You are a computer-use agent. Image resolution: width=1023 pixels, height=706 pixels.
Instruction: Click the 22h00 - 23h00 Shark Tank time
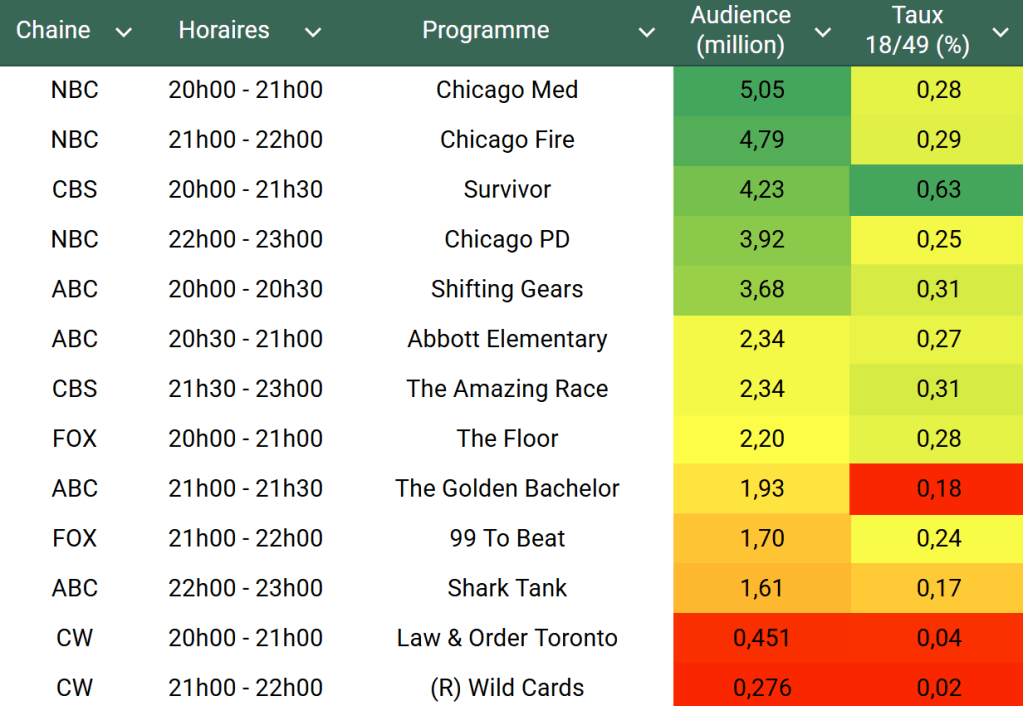tap(245, 588)
